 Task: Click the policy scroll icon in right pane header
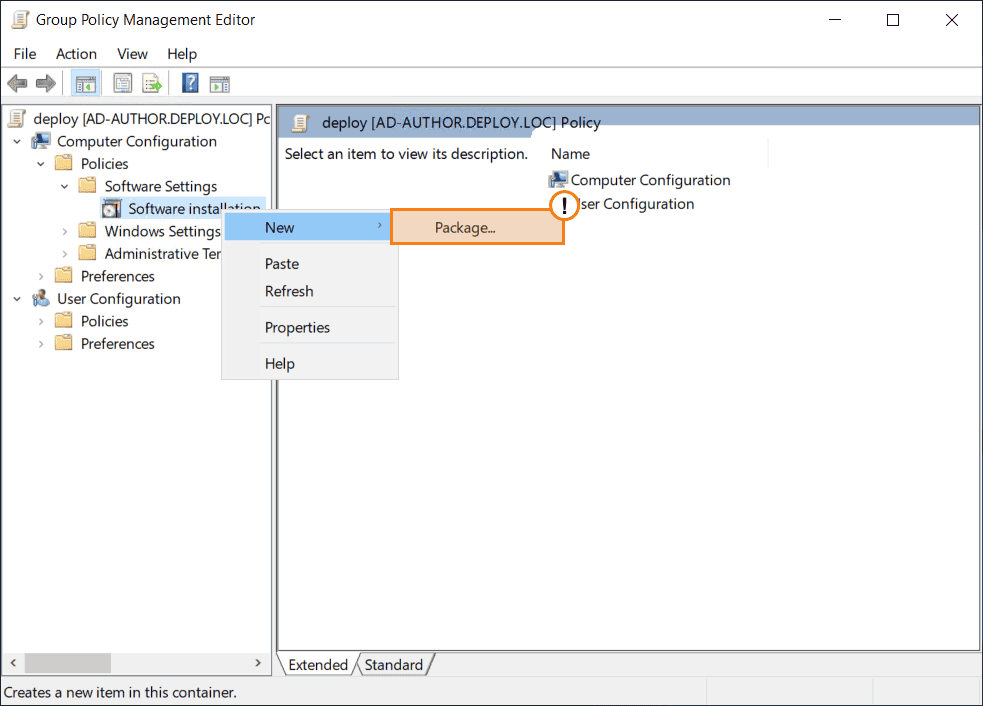(300, 123)
